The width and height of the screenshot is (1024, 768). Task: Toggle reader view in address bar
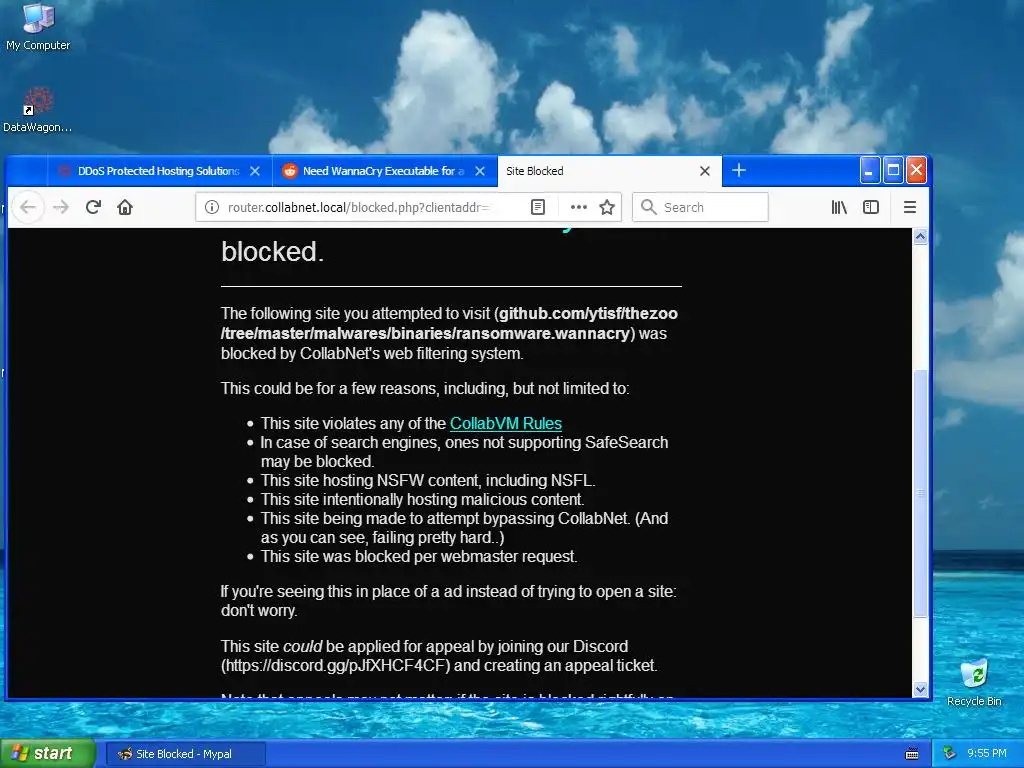(x=537, y=207)
